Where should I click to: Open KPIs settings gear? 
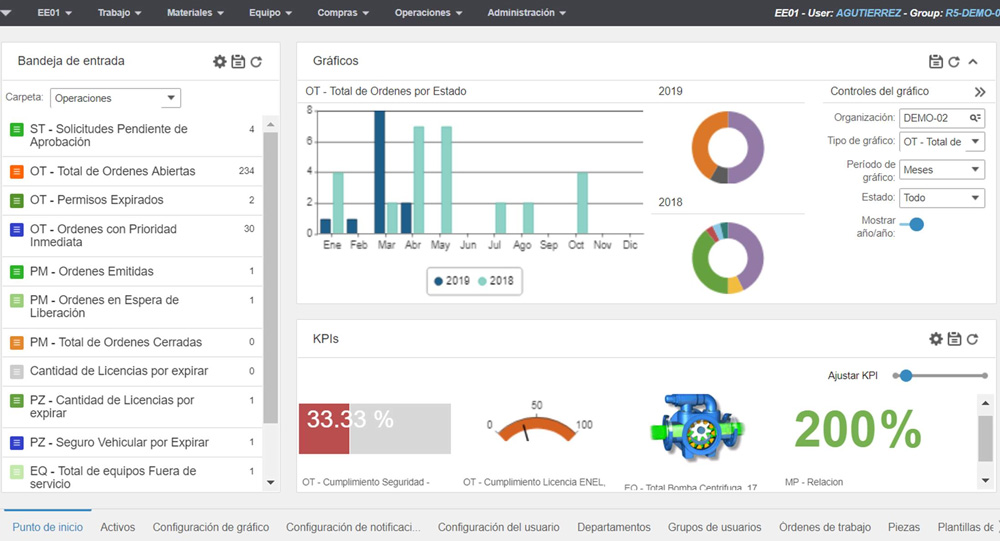point(936,339)
